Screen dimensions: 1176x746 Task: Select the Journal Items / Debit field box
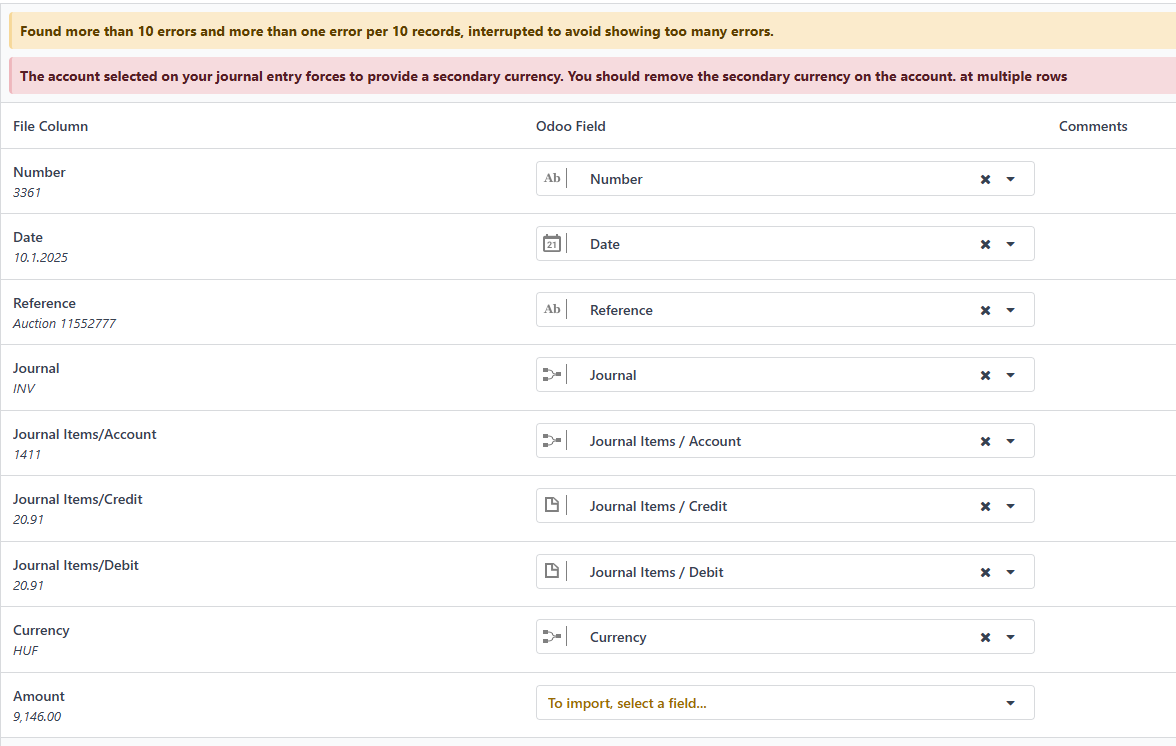tap(785, 572)
